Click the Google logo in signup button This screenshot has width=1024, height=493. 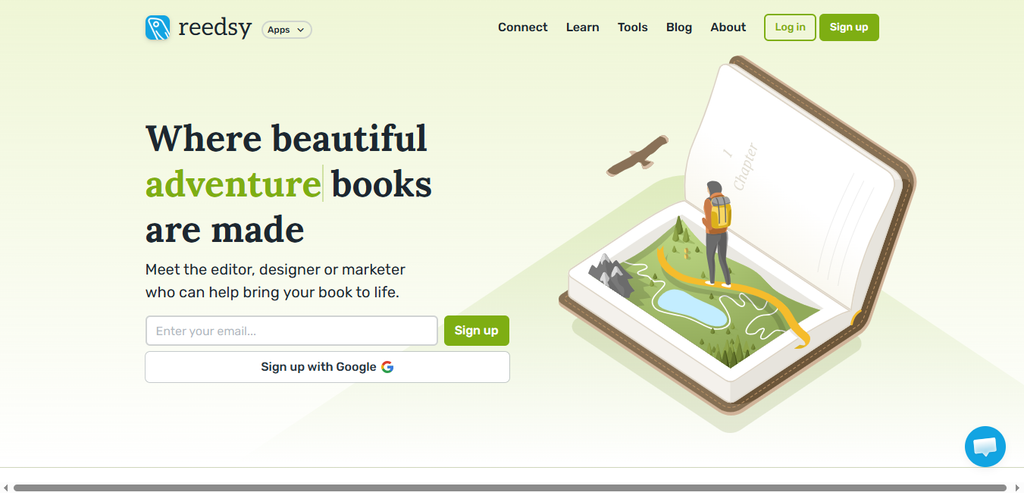click(387, 367)
